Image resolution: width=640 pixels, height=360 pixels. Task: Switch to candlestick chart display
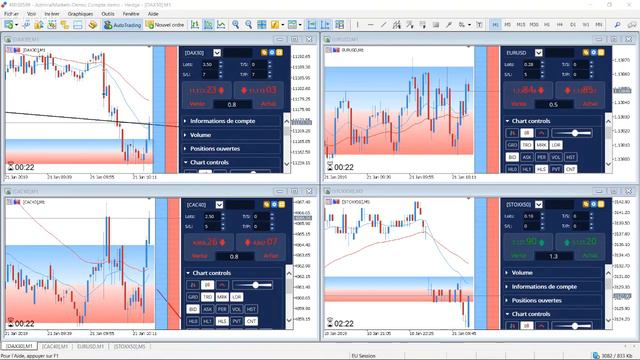[x=208, y=25]
